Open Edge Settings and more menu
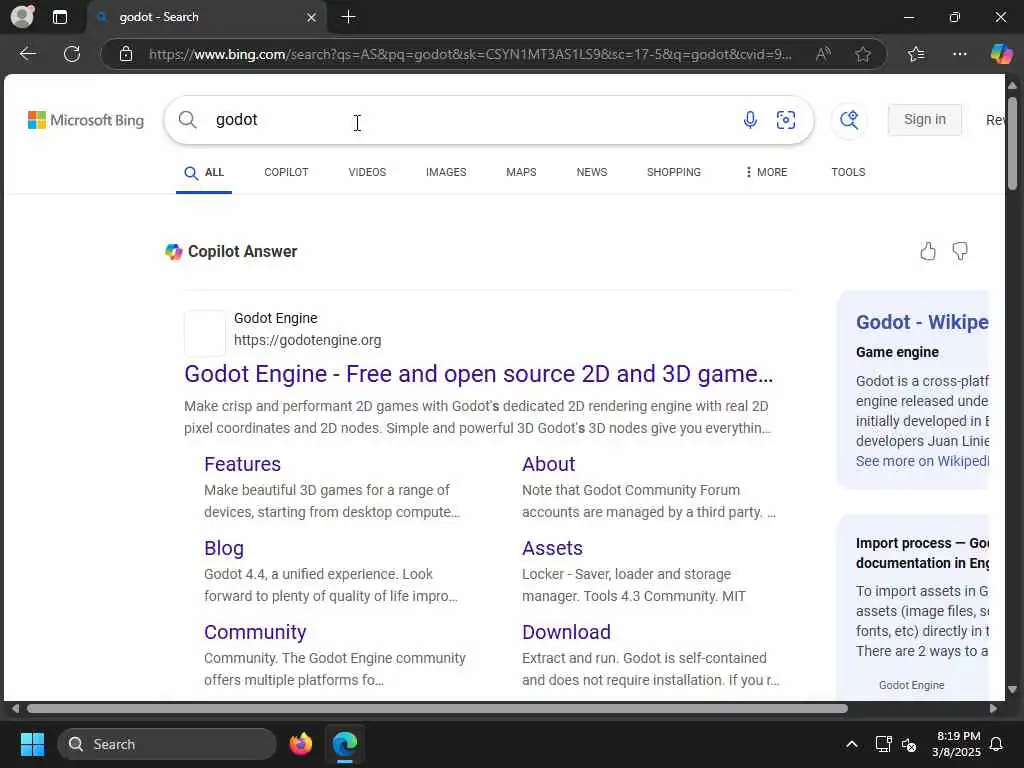Screen dimensions: 1024x768 pyautogui.click(x=959, y=54)
